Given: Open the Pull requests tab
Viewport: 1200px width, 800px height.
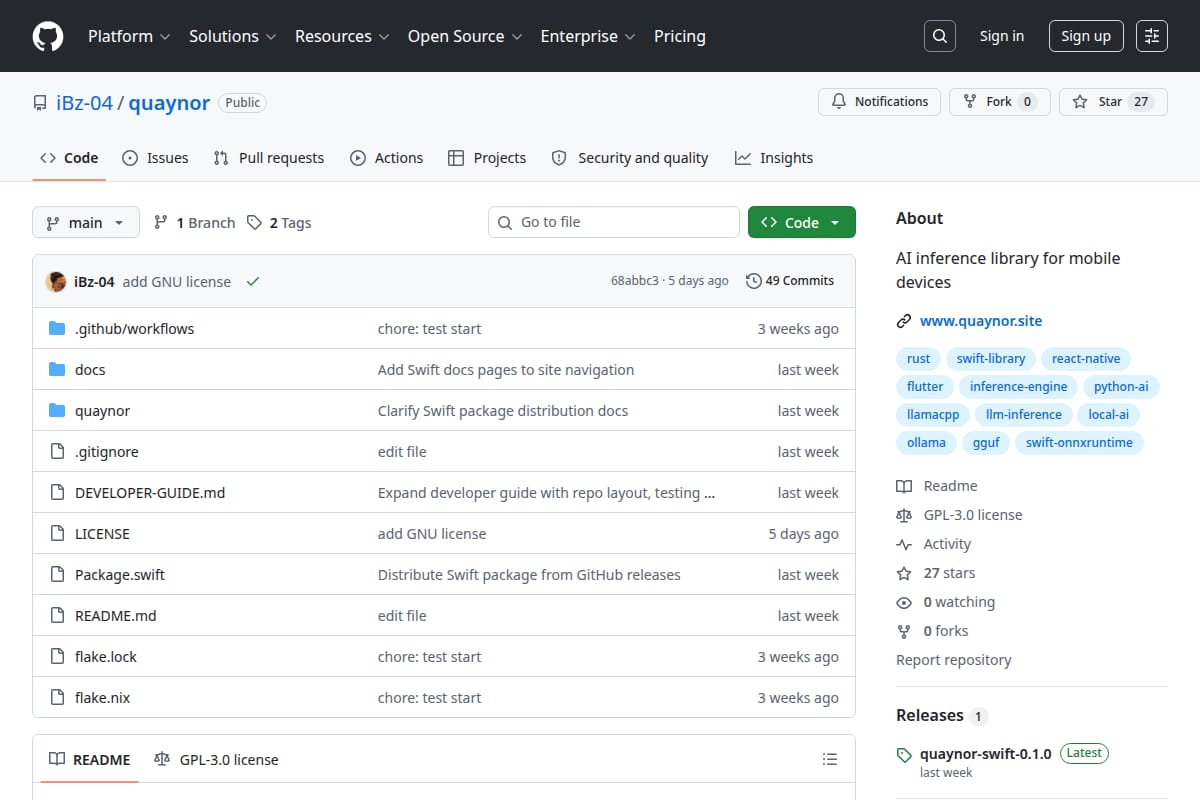Looking at the screenshot, I should pyautogui.click(x=269, y=158).
